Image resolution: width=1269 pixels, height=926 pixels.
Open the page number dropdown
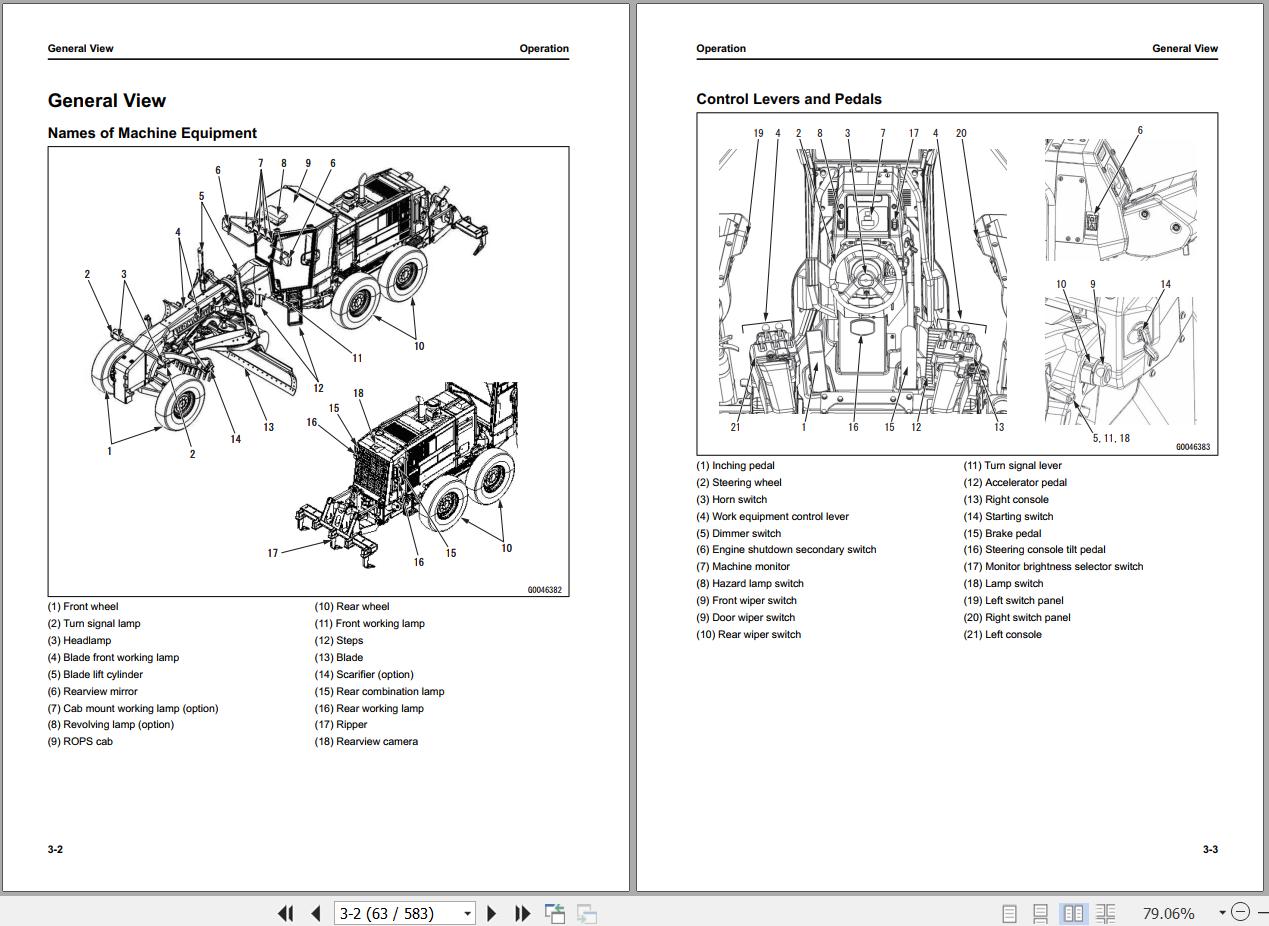[x=467, y=913]
